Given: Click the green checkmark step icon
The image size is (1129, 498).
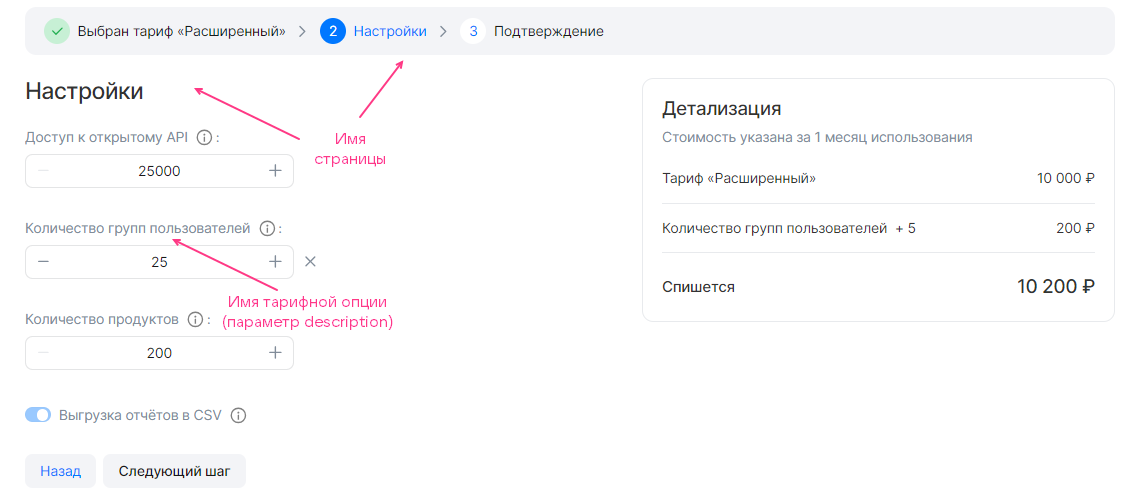Looking at the screenshot, I should [57, 32].
